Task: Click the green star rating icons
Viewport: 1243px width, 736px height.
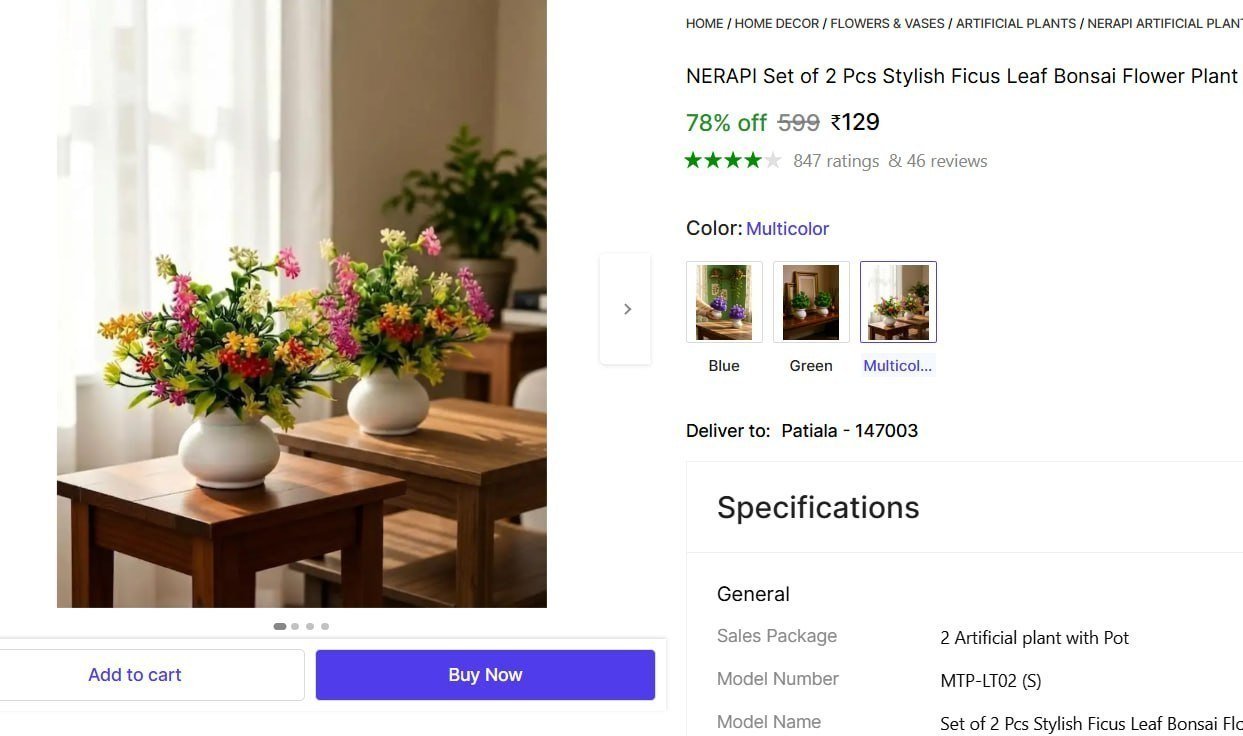Action: (733, 160)
